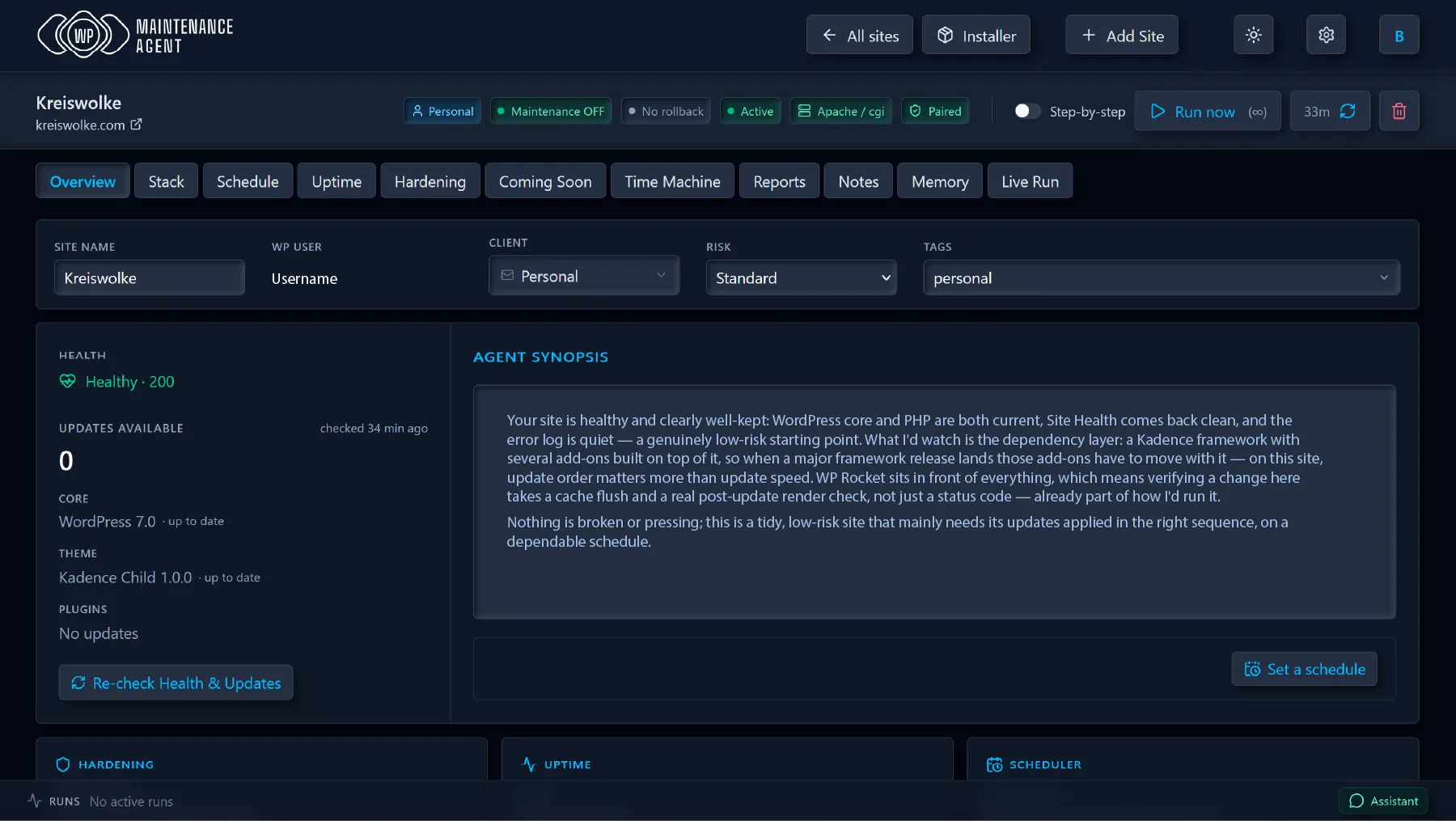Click the Runs activity icon in status bar
Screen dimensions: 1456x821
tap(35, 801)
